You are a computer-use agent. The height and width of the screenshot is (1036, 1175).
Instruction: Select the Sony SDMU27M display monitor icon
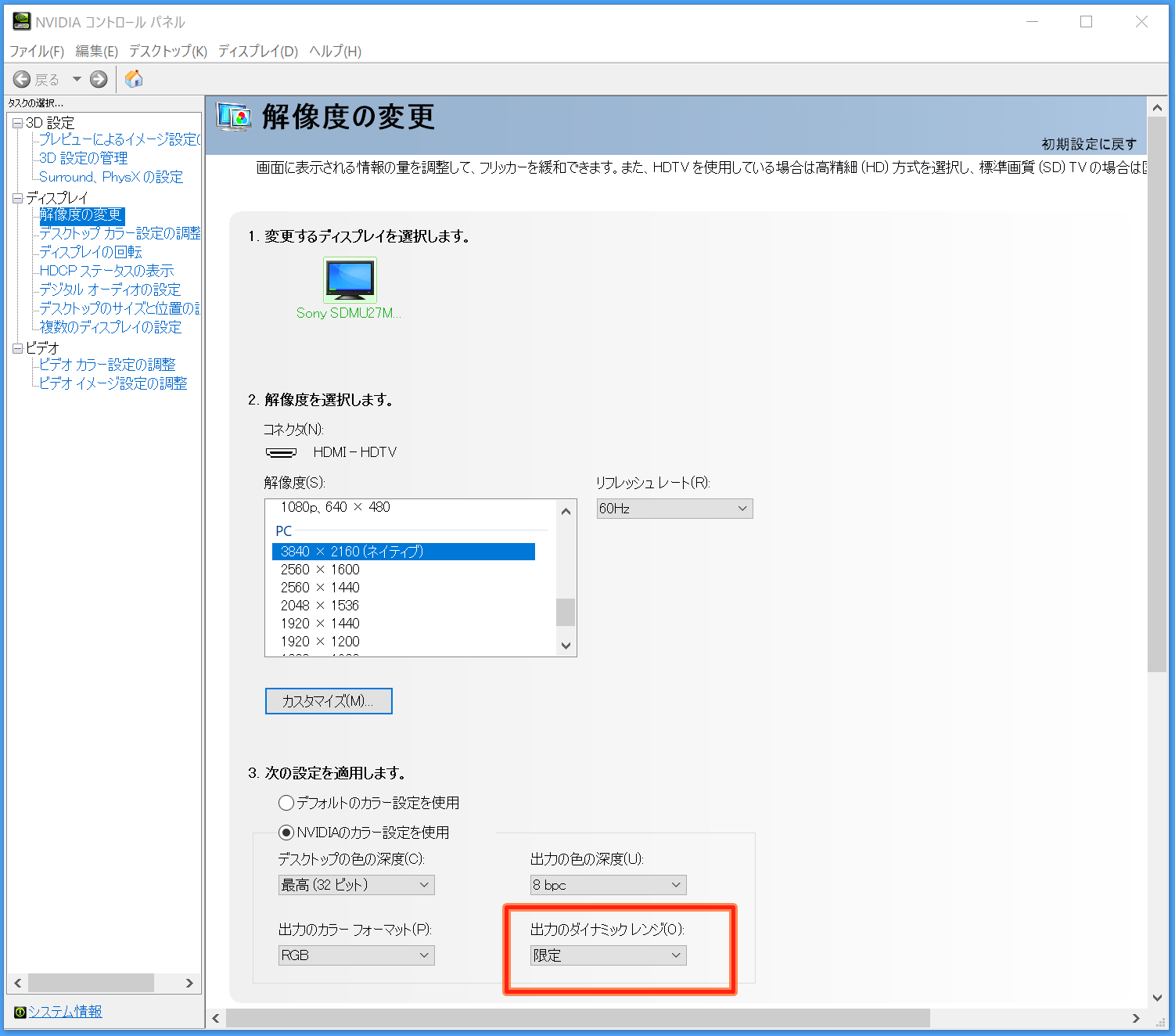[350, 279]
